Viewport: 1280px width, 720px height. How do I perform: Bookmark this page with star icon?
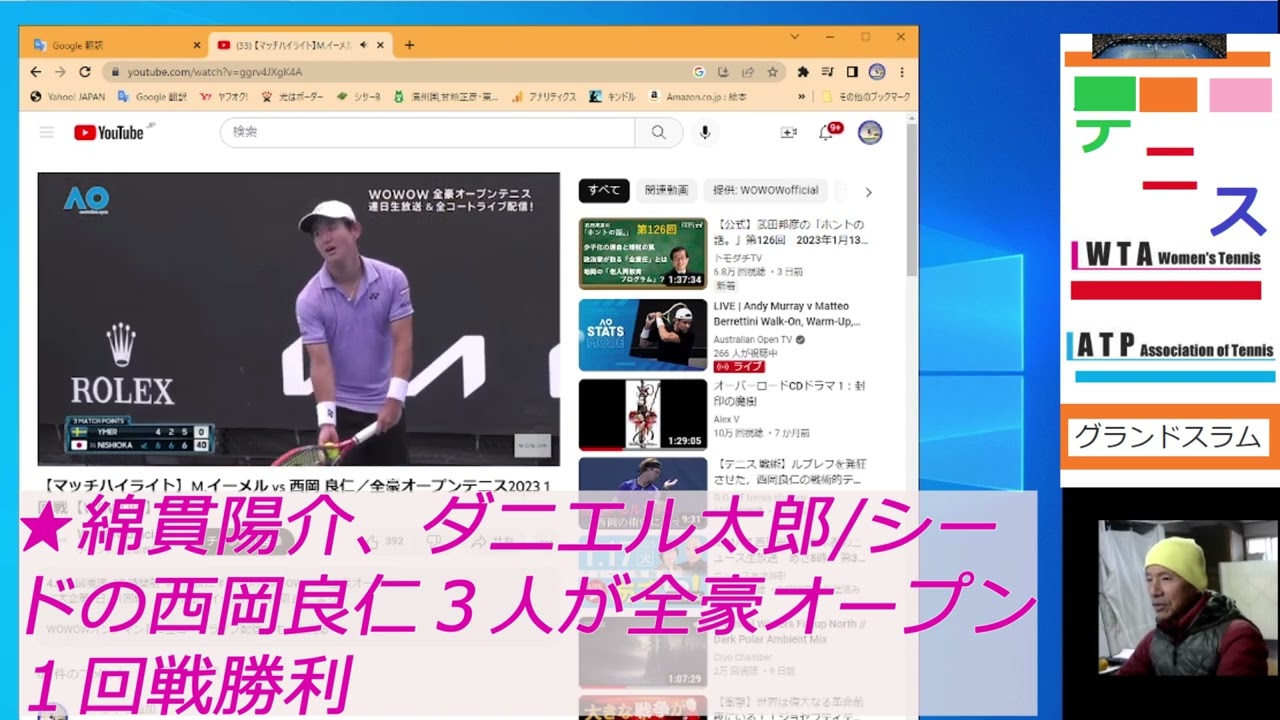click(x=773, y=72)
